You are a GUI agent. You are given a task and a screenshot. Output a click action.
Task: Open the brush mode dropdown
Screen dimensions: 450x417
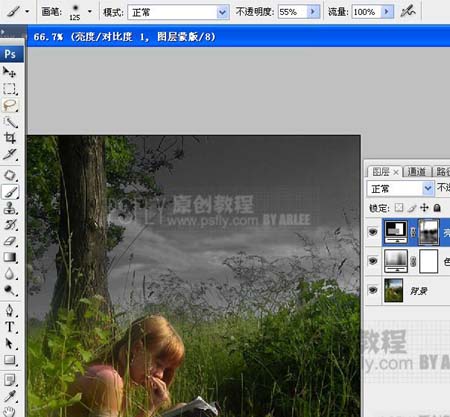click(x=178, y=13)
